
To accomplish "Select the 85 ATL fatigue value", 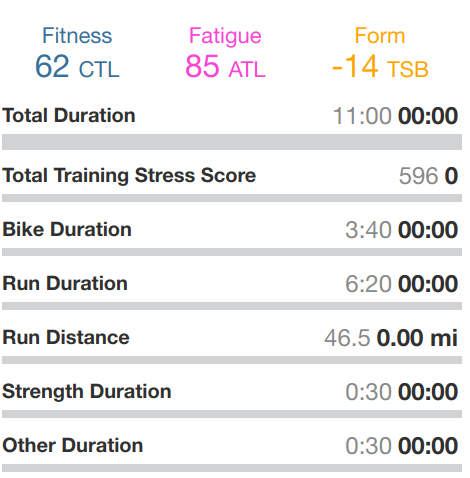I will [225, 66].
